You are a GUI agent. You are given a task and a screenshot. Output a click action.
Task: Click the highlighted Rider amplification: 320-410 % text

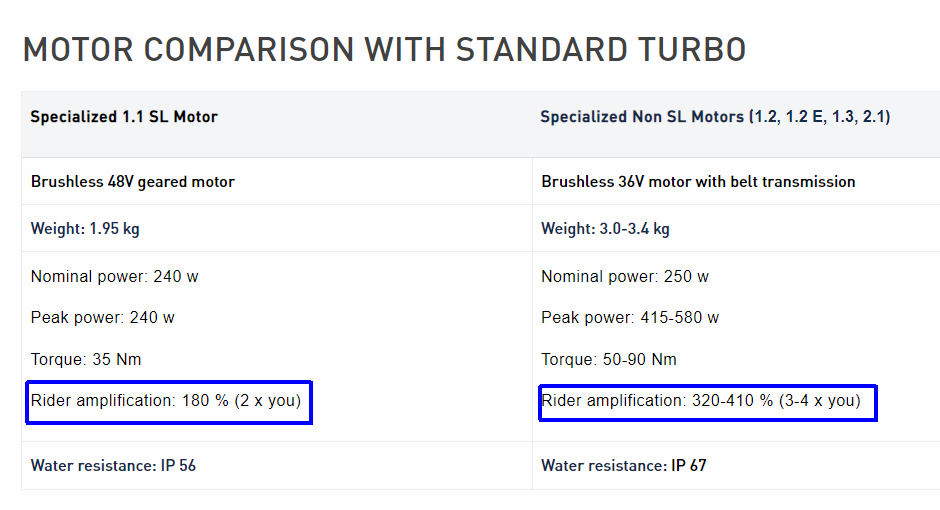(701, 401)
